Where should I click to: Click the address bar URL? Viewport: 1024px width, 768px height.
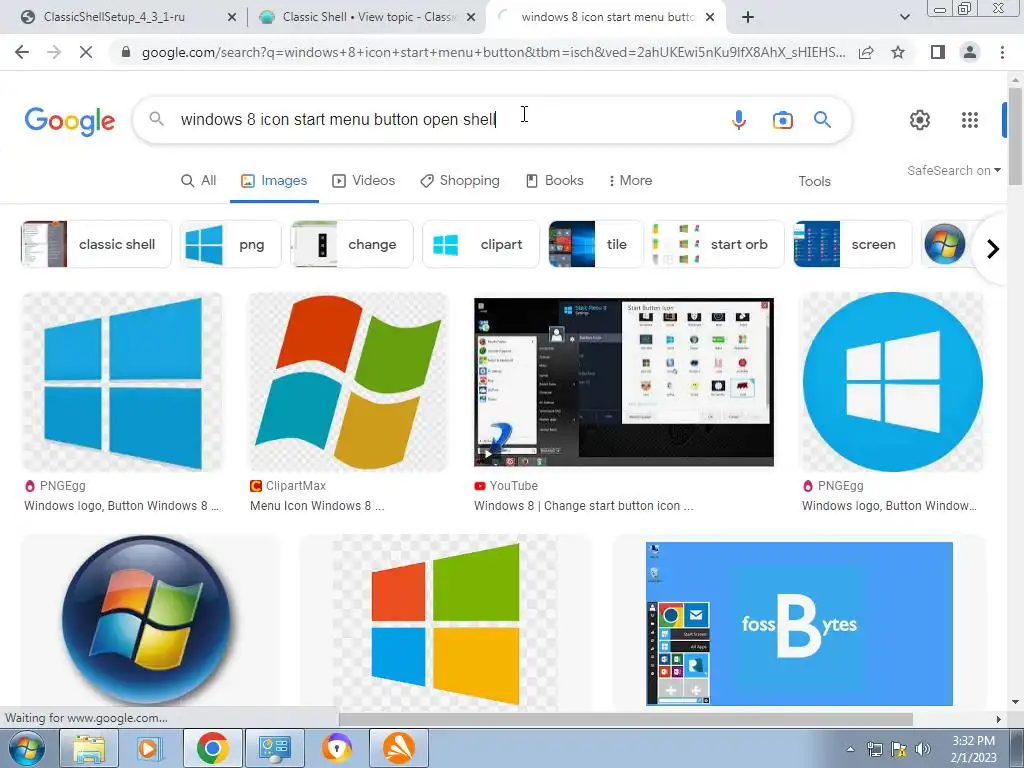click(x=493, y=52)
